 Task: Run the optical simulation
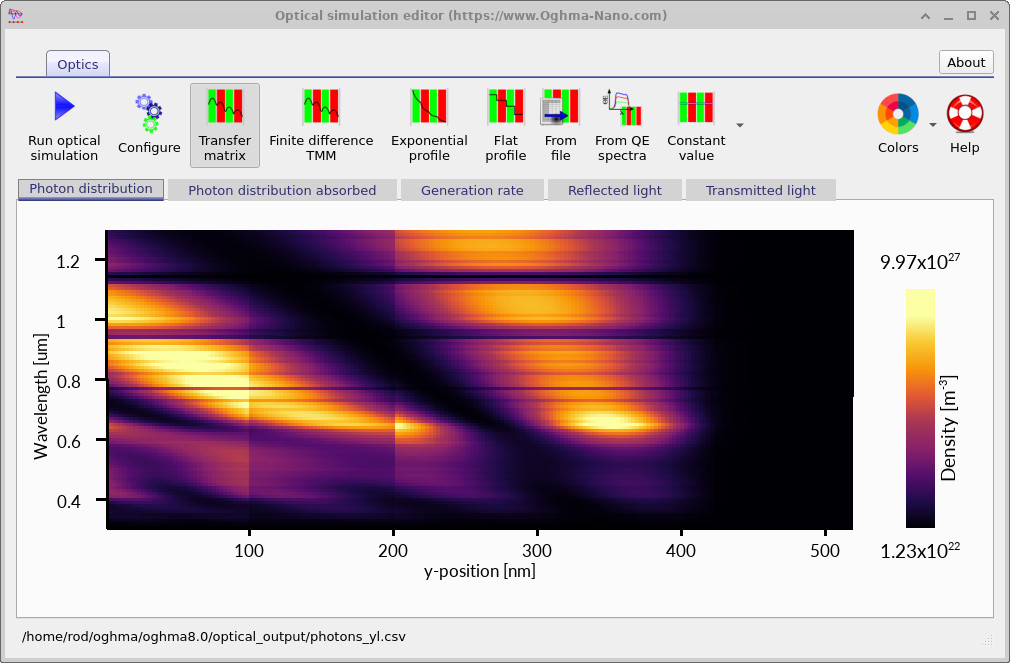click(64, 126)
